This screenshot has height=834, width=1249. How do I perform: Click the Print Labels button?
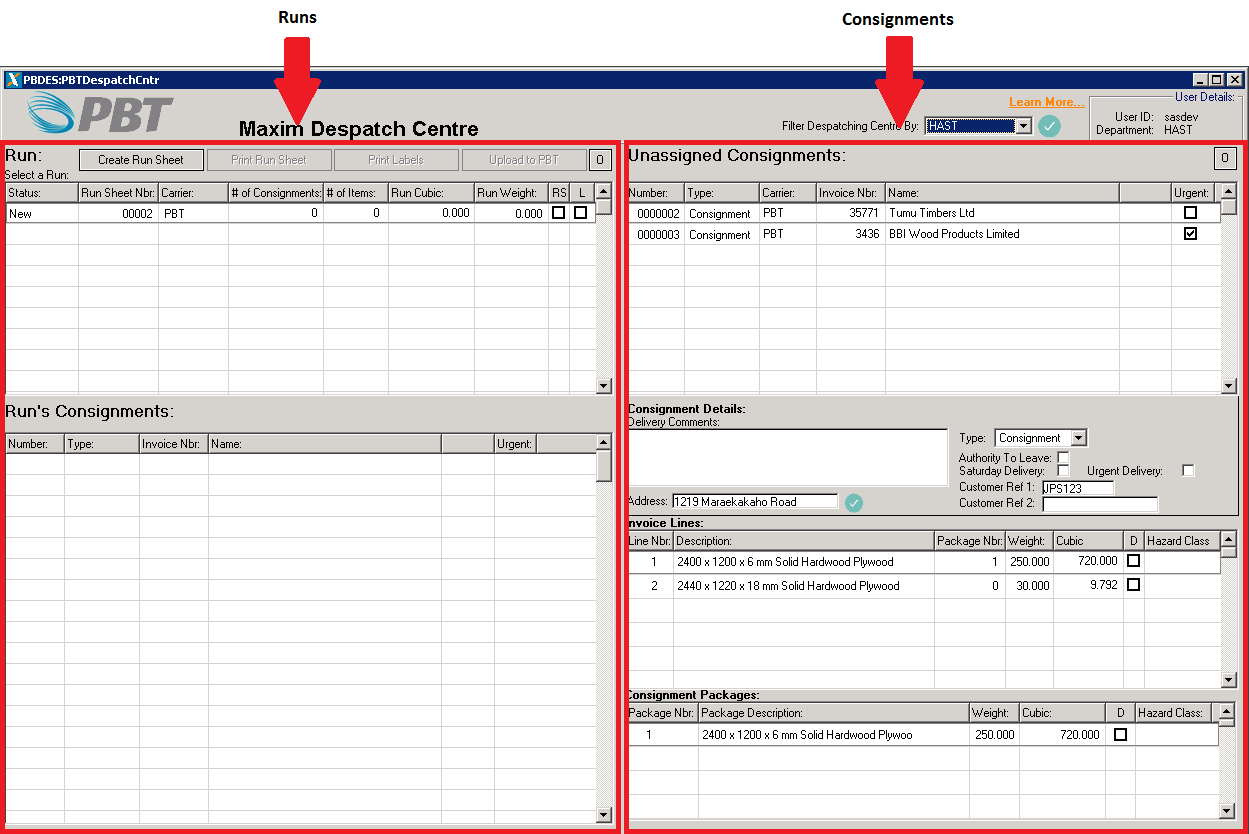point(396,160)
